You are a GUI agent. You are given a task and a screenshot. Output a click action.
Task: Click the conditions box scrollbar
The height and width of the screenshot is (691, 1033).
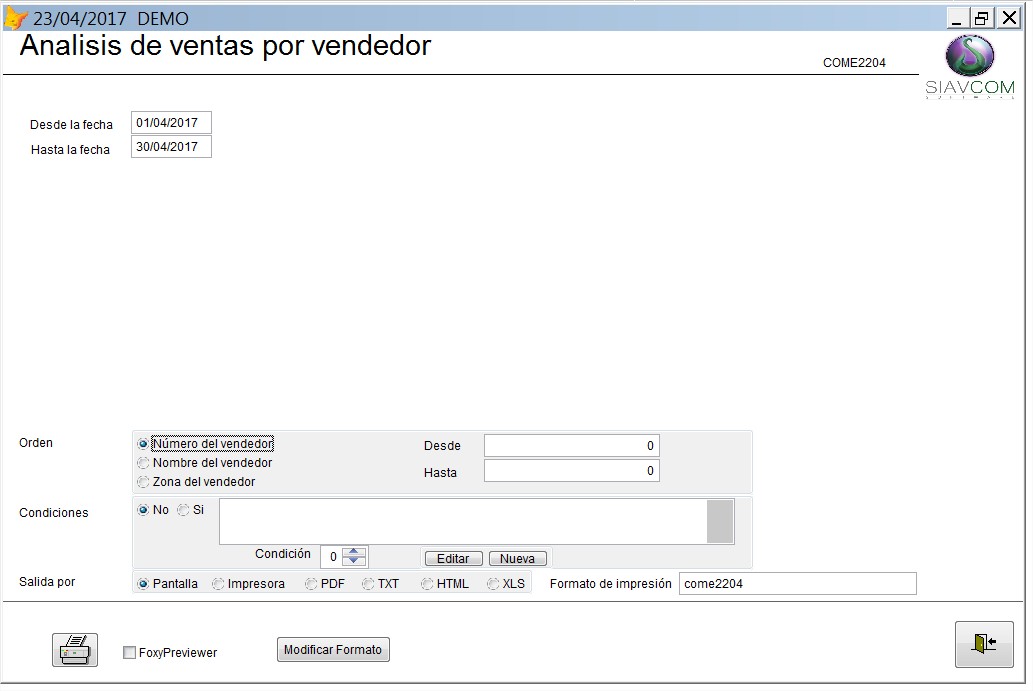coord(720,522)
